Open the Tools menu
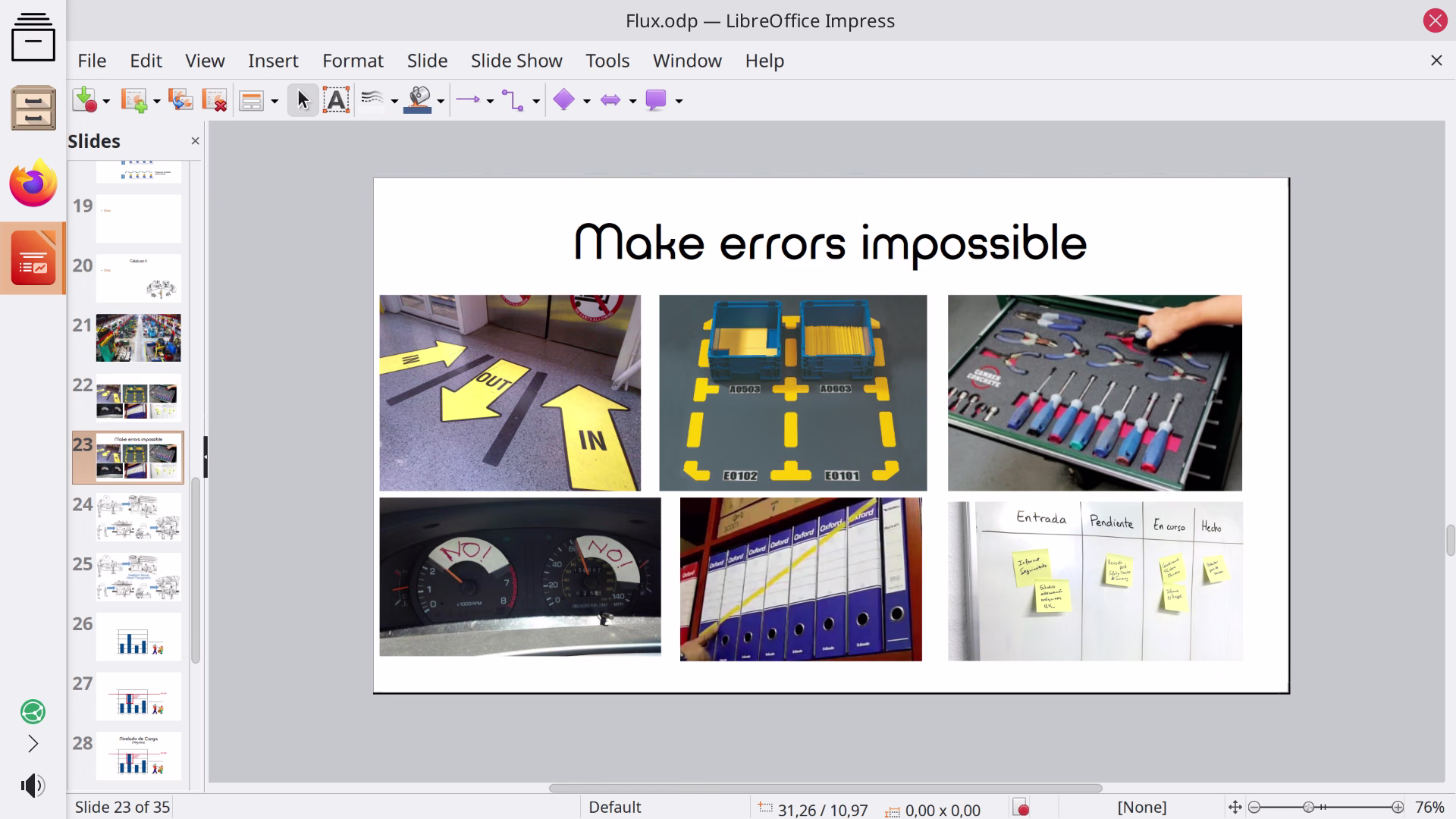 607,61
